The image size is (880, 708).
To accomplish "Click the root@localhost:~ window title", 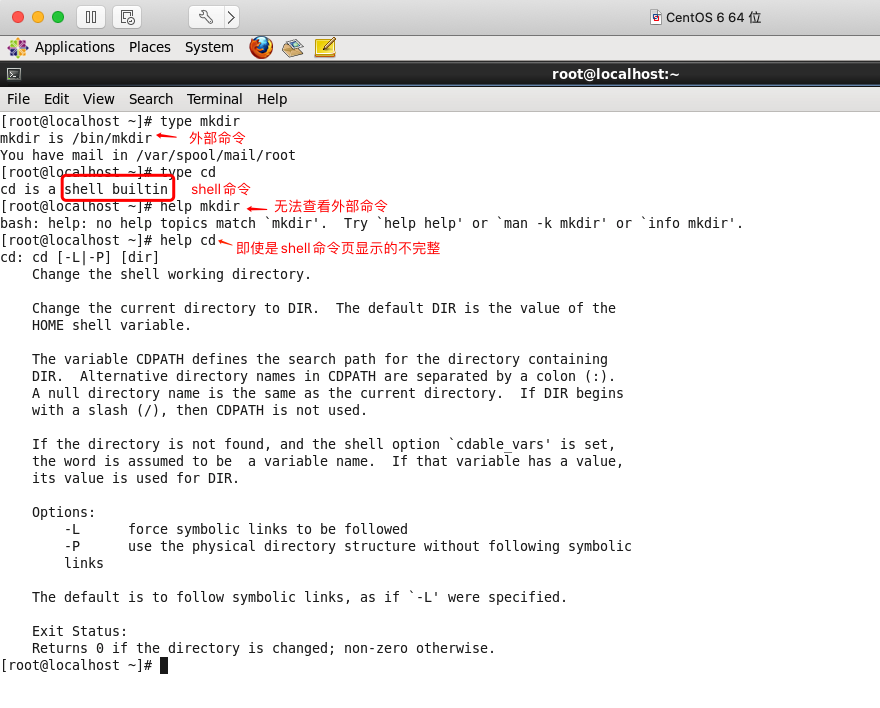I will (615, 74).
